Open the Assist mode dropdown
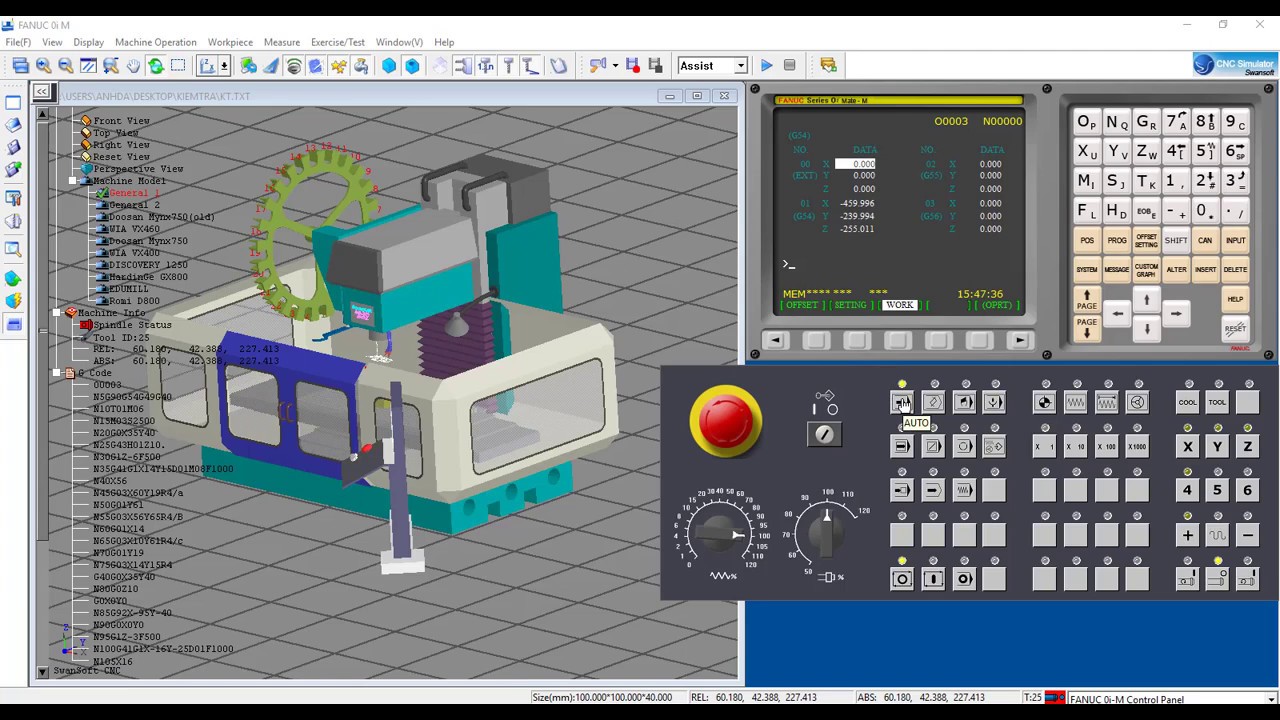The height and width of the screenshot is (720, 1280). point(741,66)
